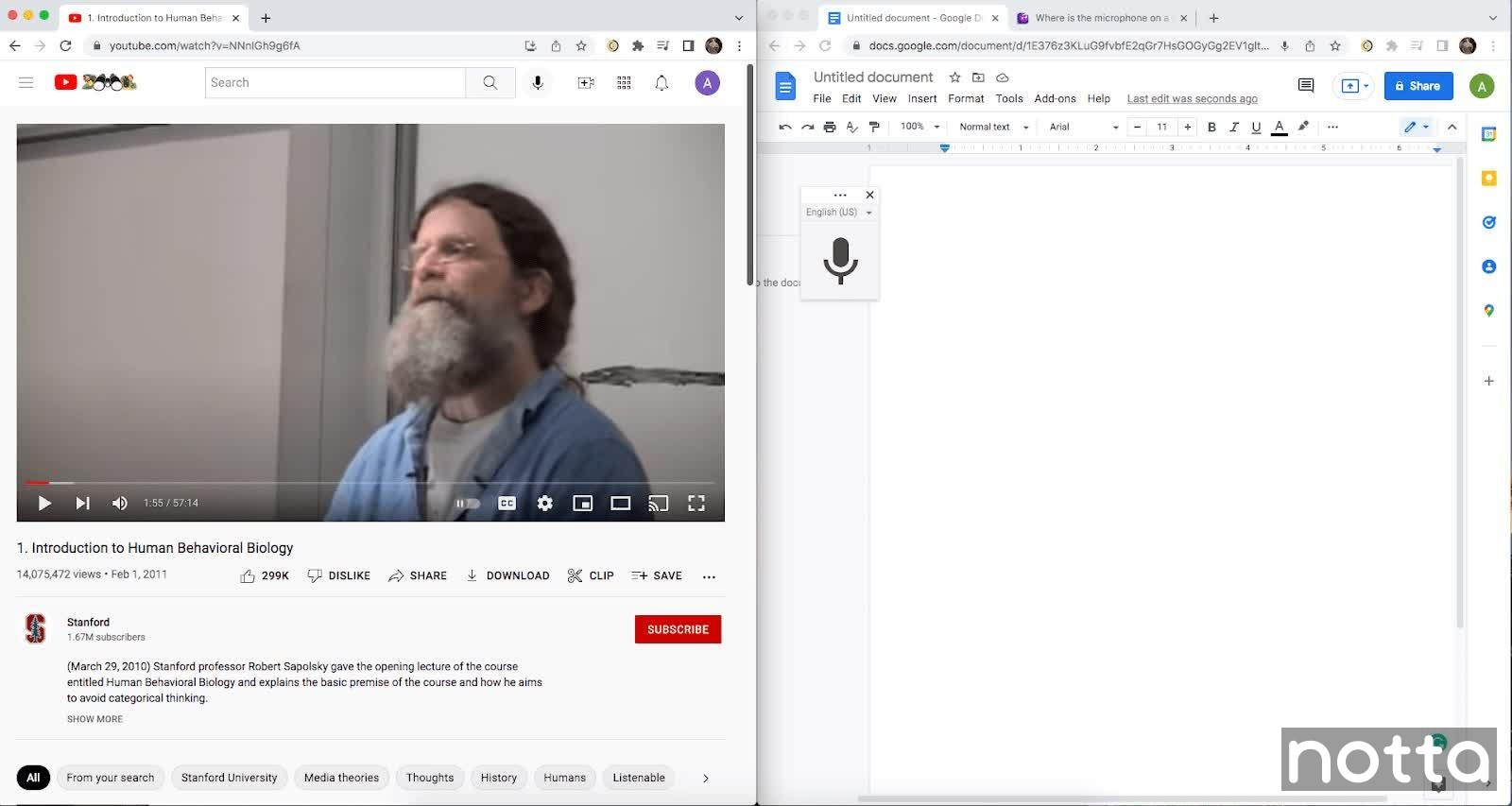Select the Media theories chip

click(341, 778)
